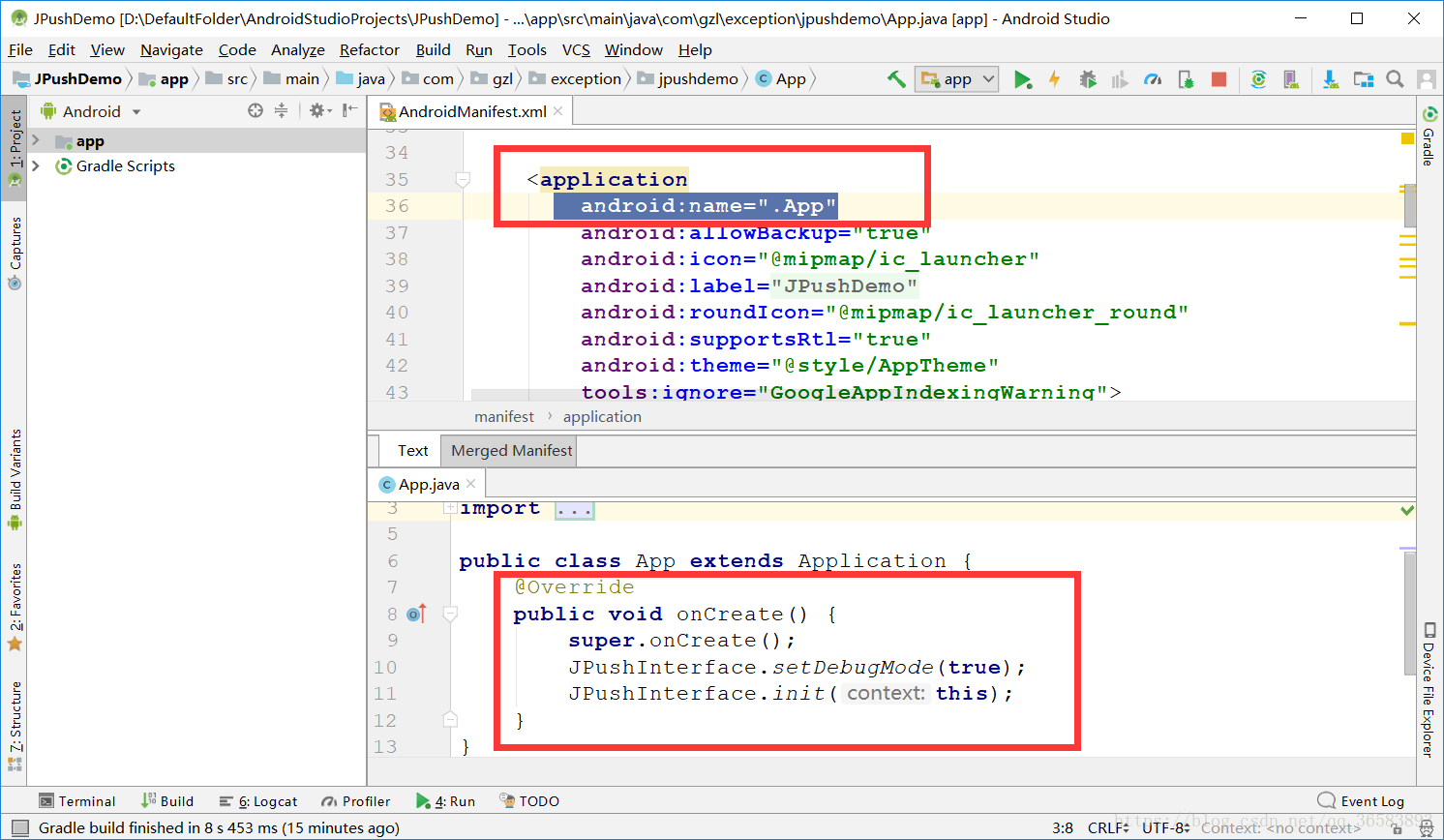Click the Apply Changes lightning icon
Screen dimensions: 1444x840
pyautogui.click(x=1054, y=79)
